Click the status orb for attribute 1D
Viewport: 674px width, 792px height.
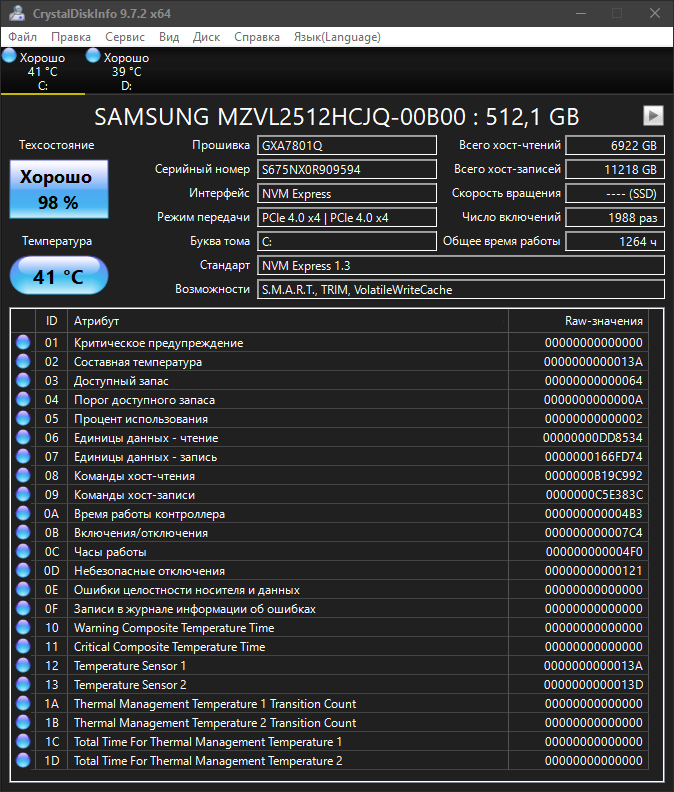(23, 761)
